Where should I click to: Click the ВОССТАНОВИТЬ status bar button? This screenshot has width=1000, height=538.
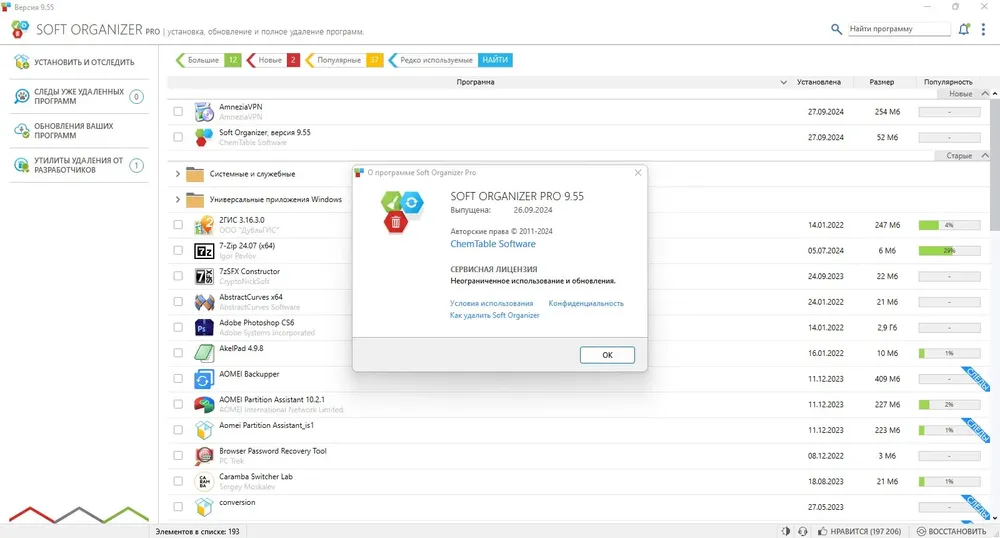point(952,531)
